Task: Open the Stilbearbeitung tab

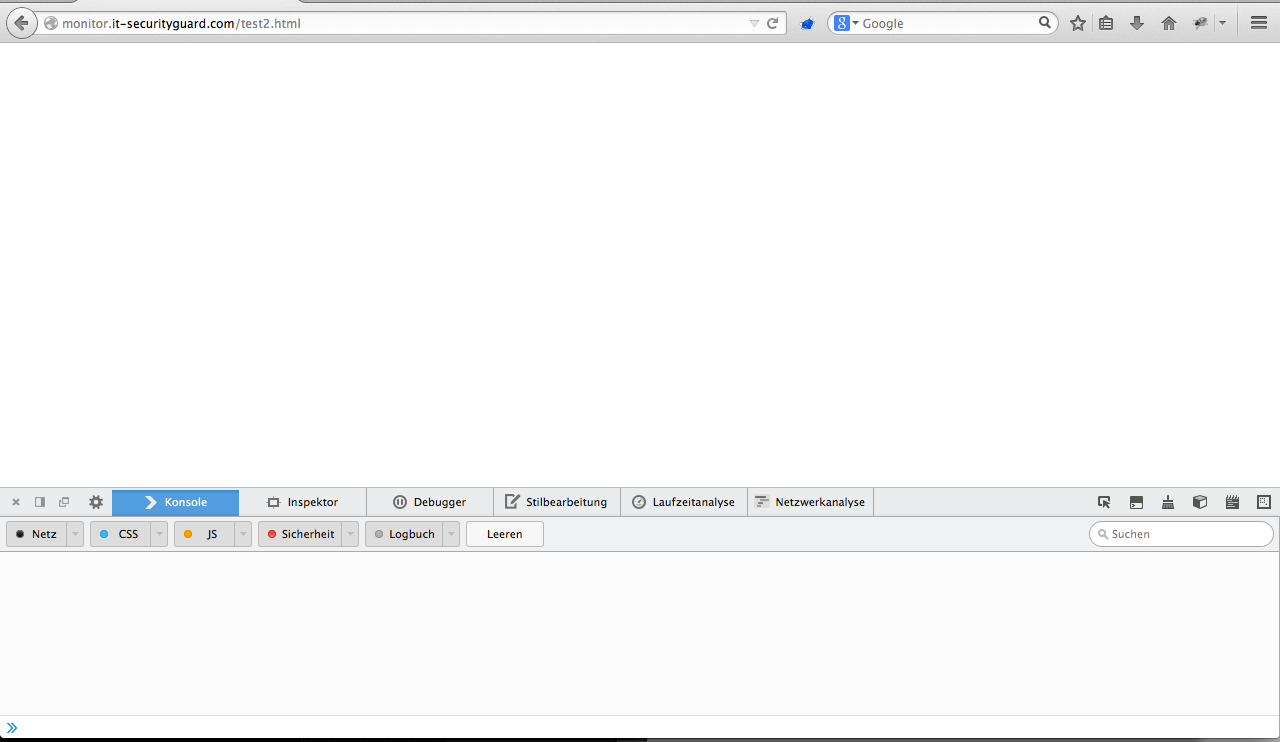Action: pos(557,502)
